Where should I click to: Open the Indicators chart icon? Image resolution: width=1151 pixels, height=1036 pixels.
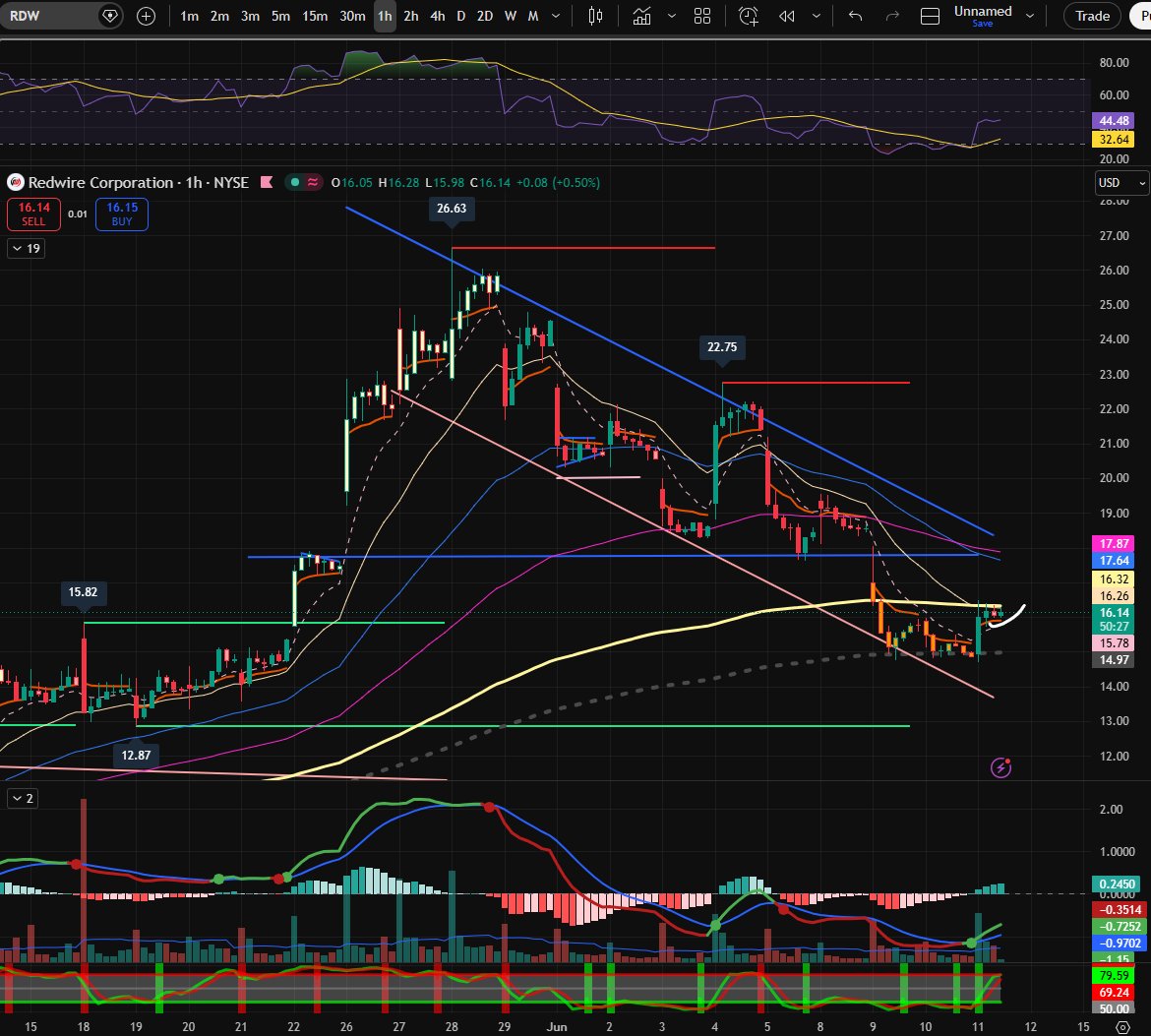pos(641,16)
